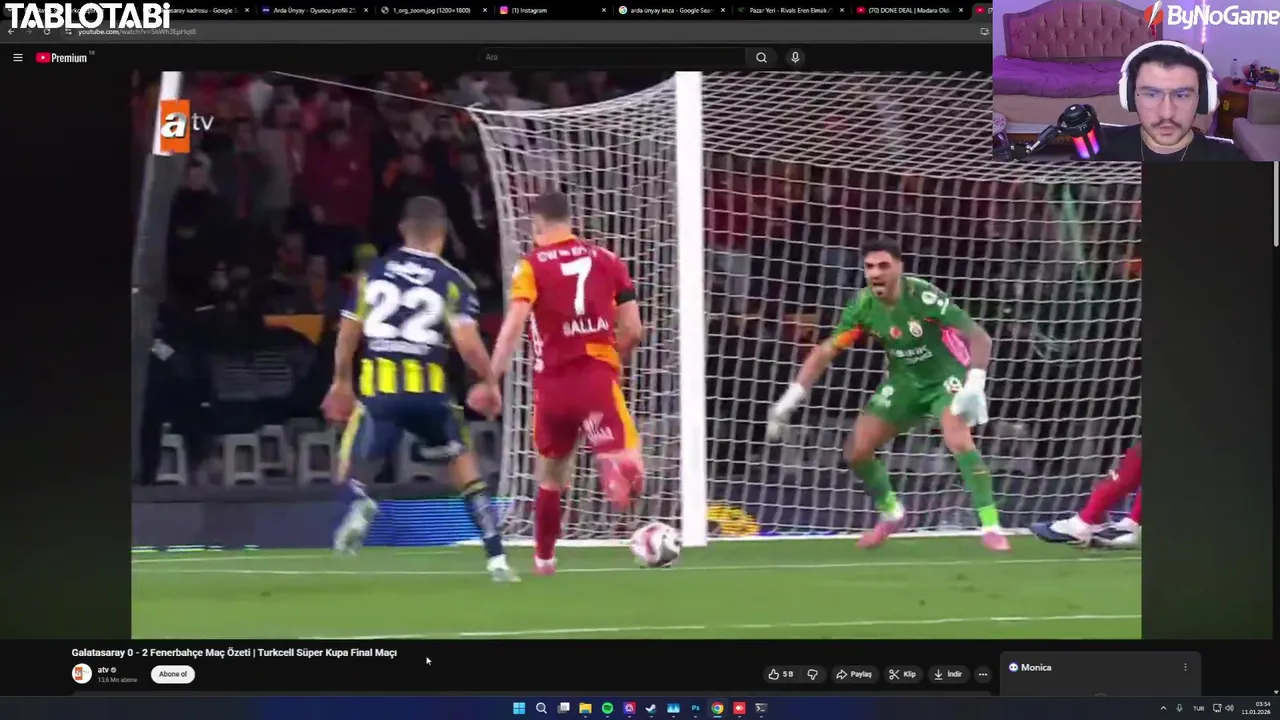Start voice search with microphone icon
This screenshot has height=720, width=1280.
795,57
